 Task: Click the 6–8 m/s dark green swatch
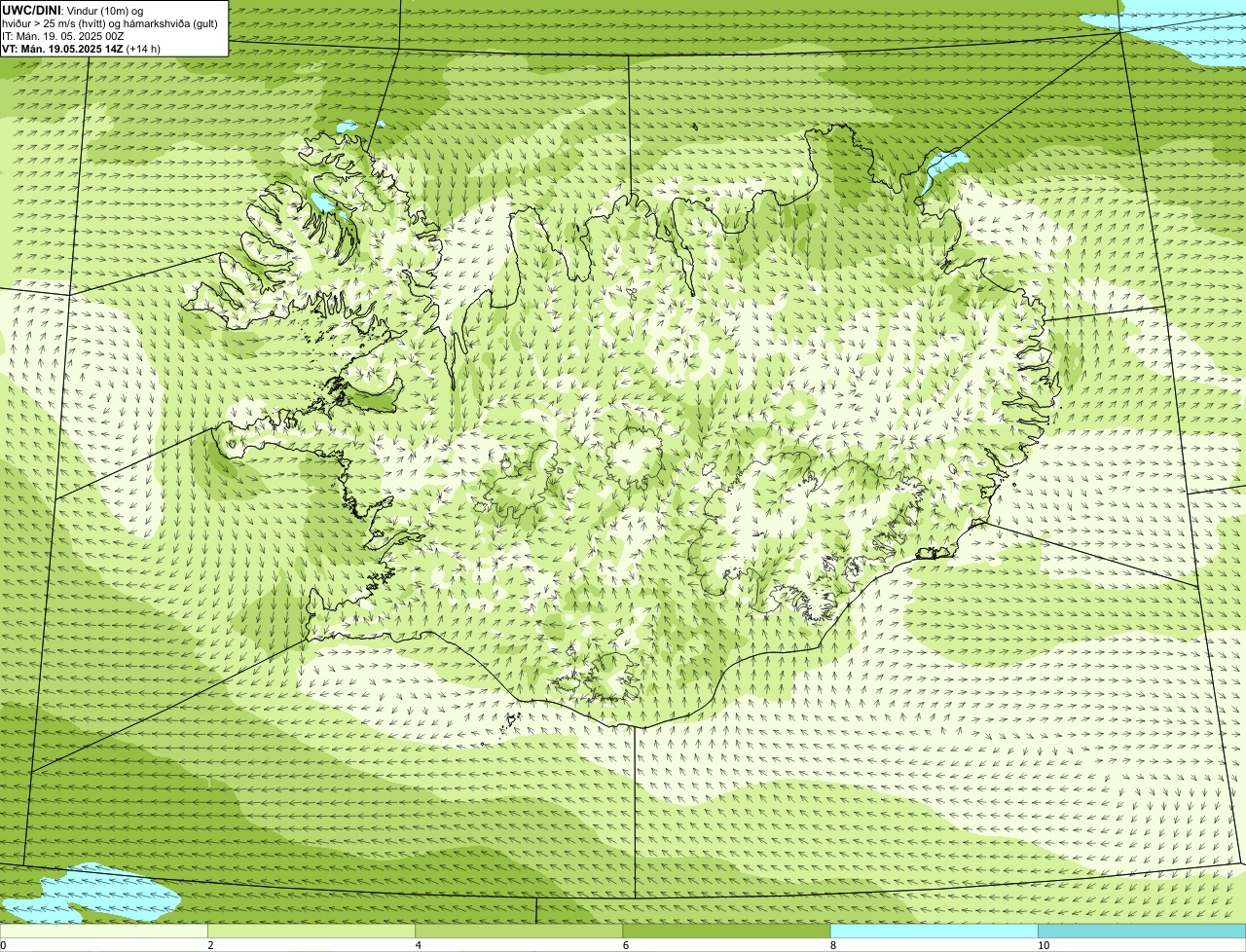726,932
